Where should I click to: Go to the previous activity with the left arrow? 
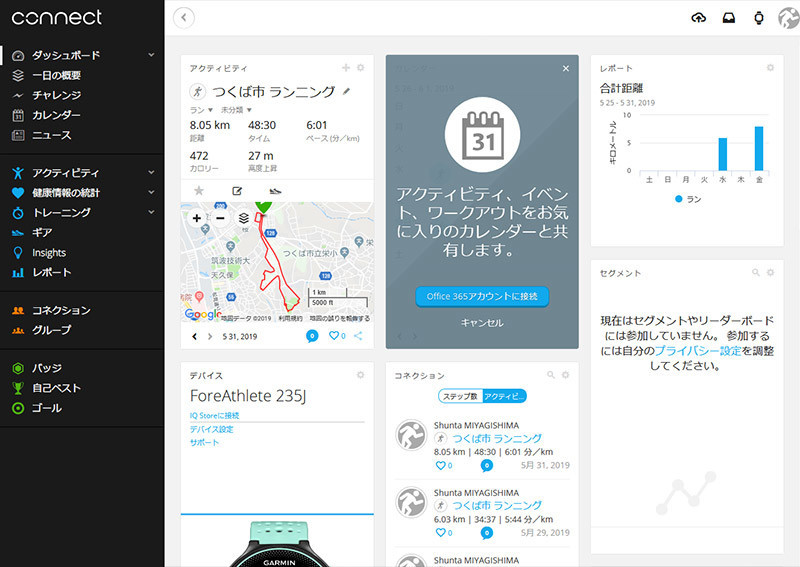tap(194, 336)
